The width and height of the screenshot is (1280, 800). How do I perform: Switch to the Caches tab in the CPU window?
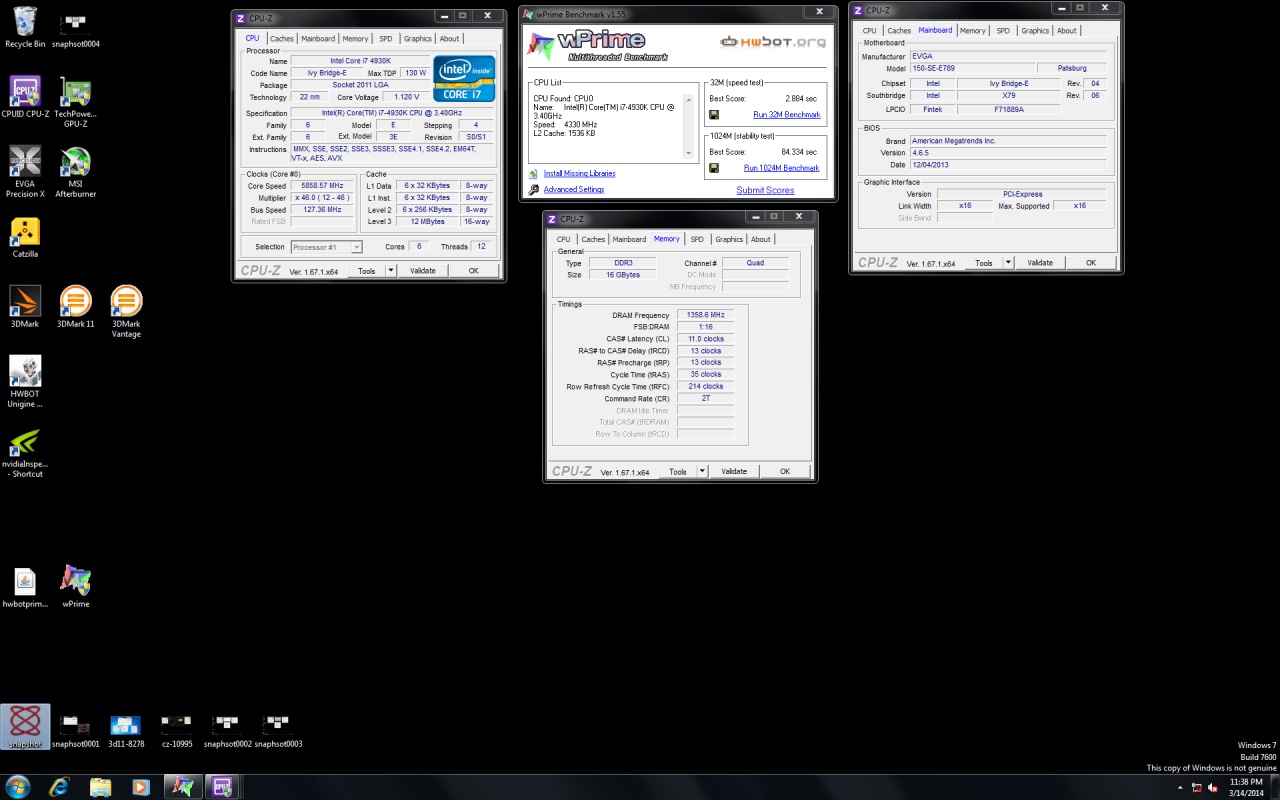[282, 39]
